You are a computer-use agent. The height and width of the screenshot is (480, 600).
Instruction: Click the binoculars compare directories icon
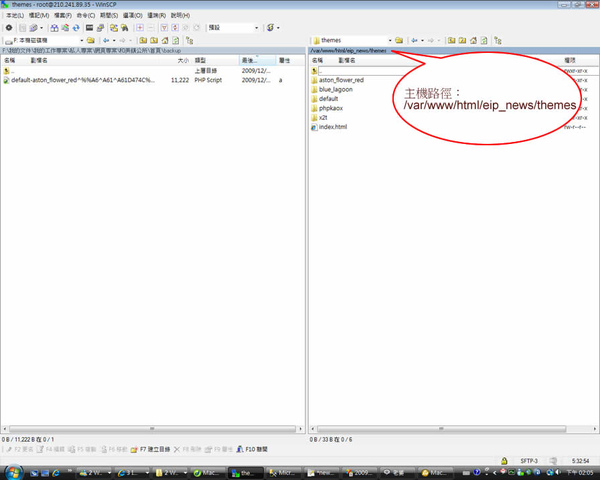pos(54,28)
